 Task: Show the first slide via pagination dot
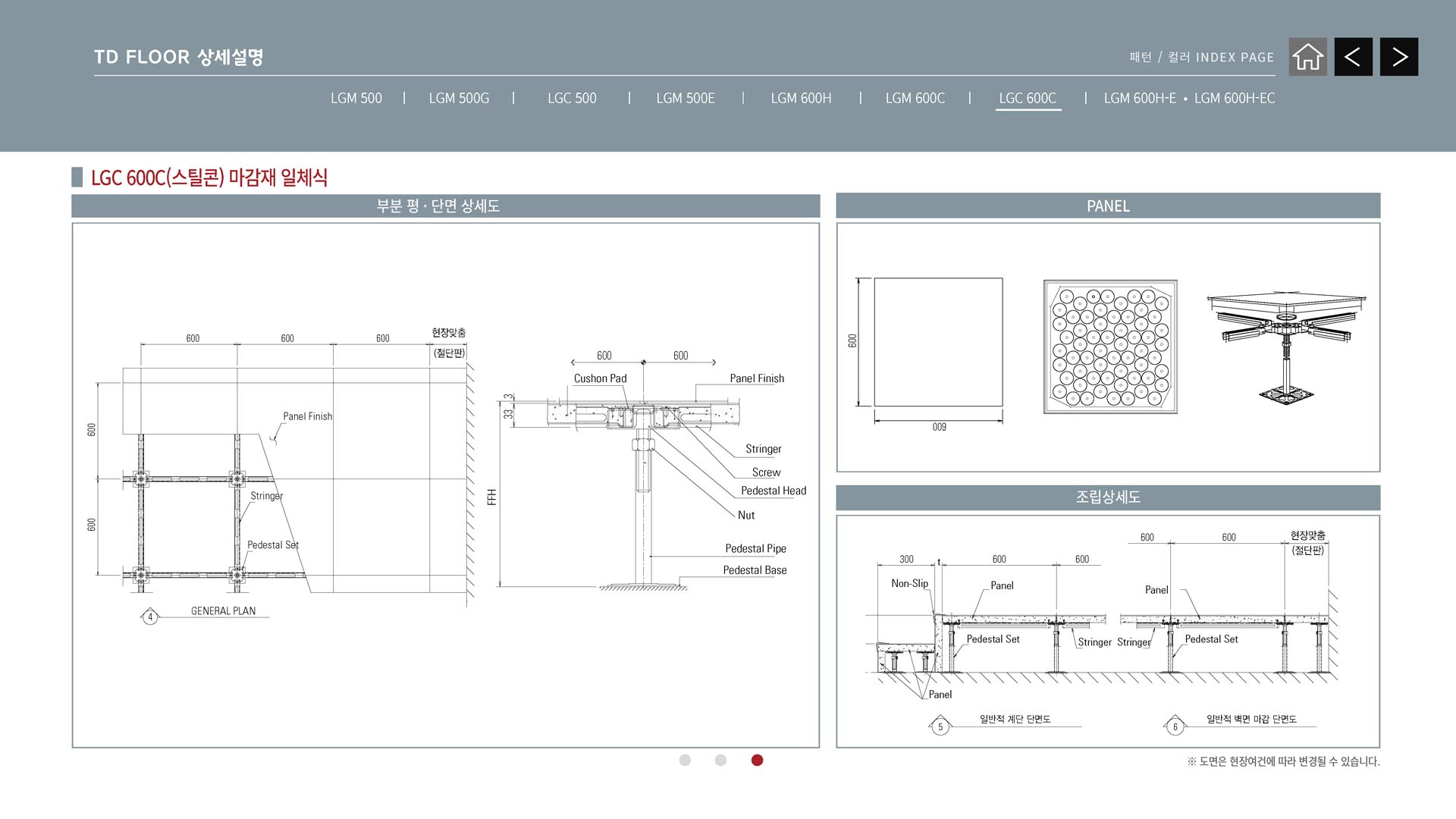[685, 760]
